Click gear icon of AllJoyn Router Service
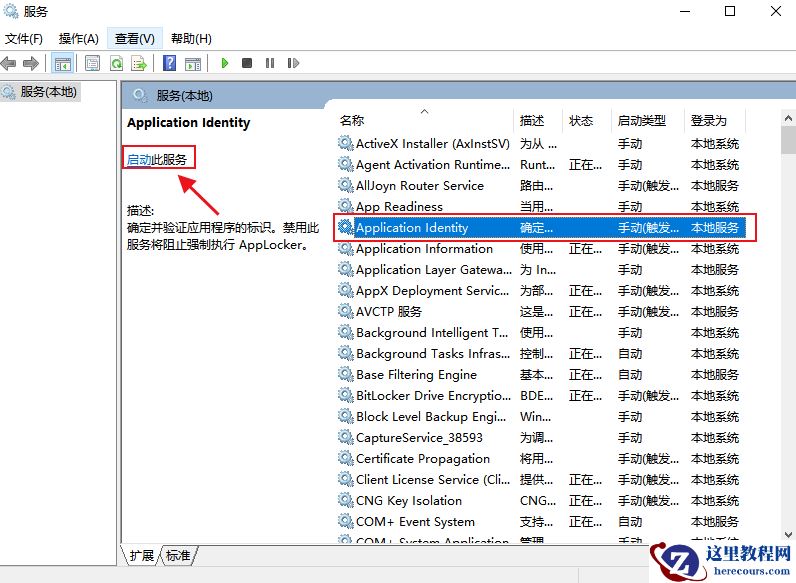796x583 pixels. pyautogui.click(x=346, y=185)
